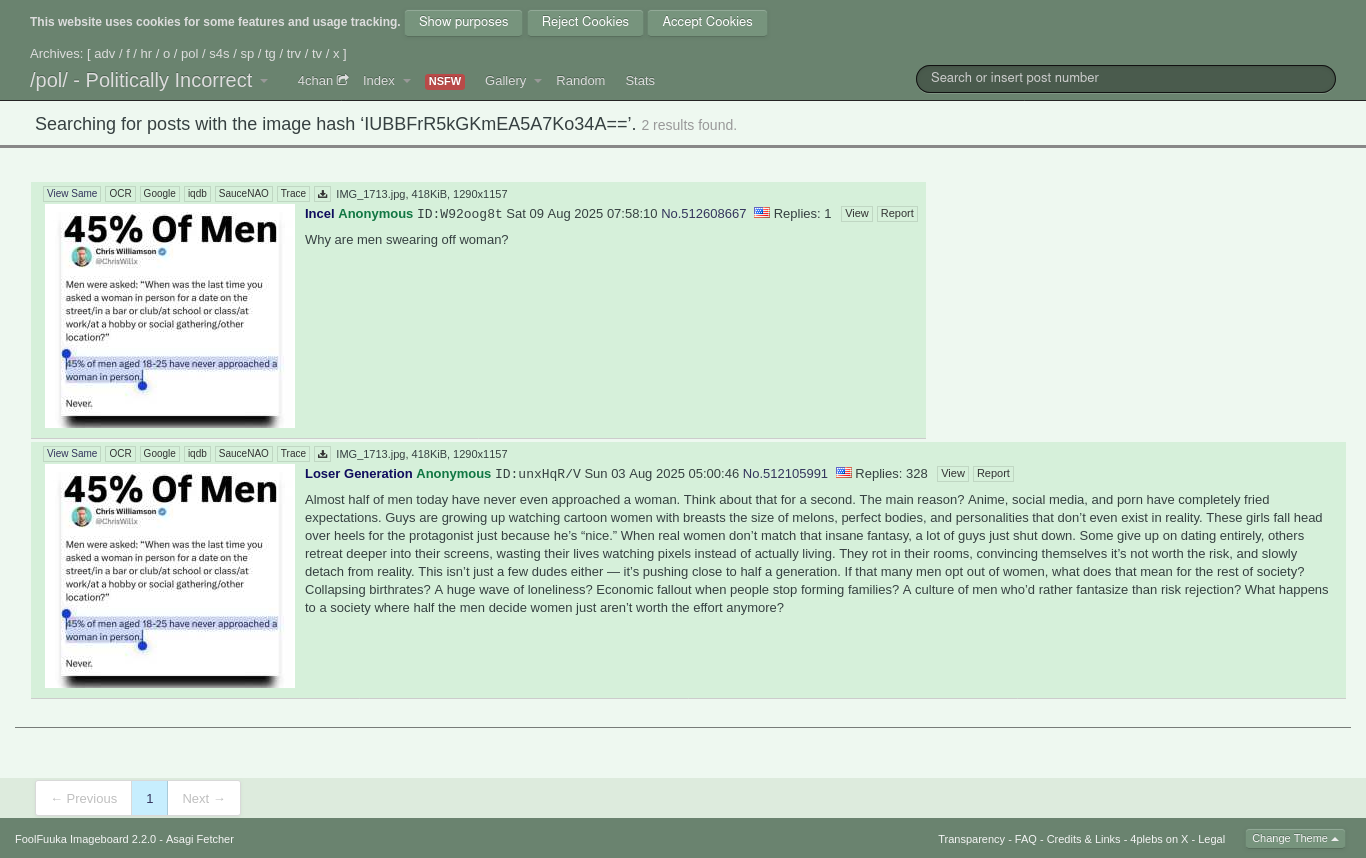Viewport: 1366px width, 858px height.
Task: Open FoolFuuka Imageboard 2.2.0 link
Action: pos(86,839)
